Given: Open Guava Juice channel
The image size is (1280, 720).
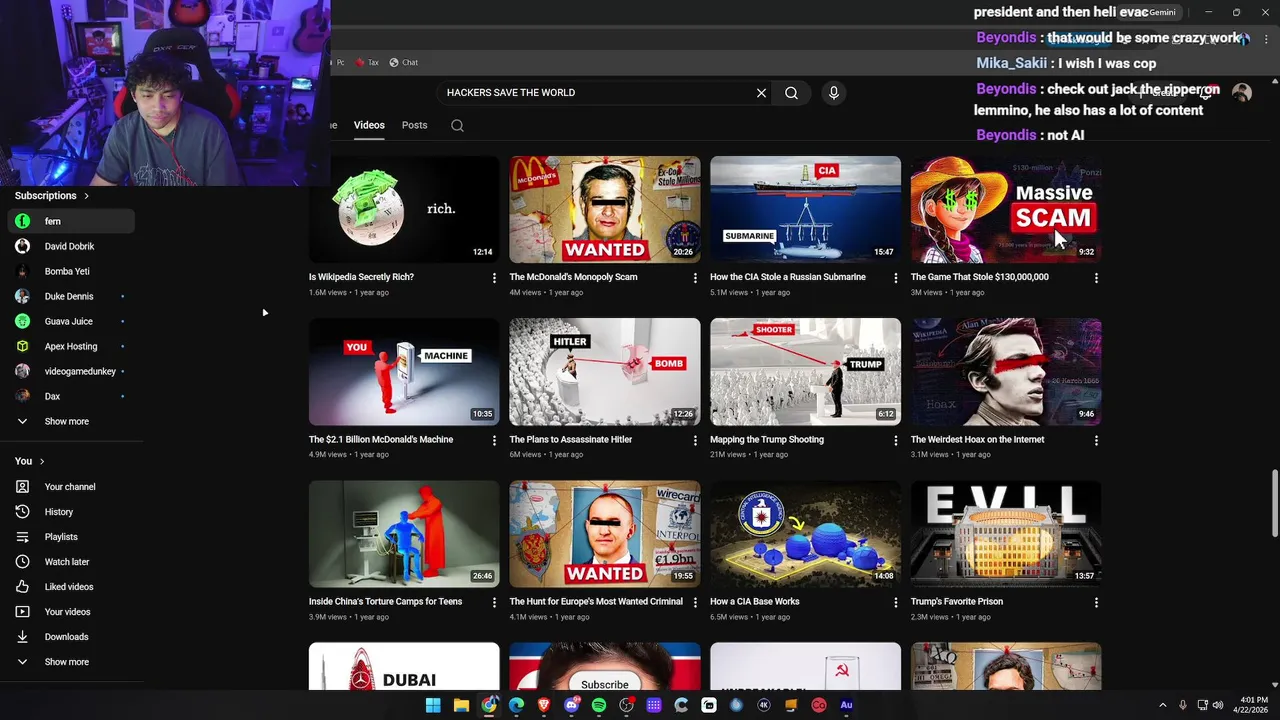Looking at the screenshot, I should (72, 321).
